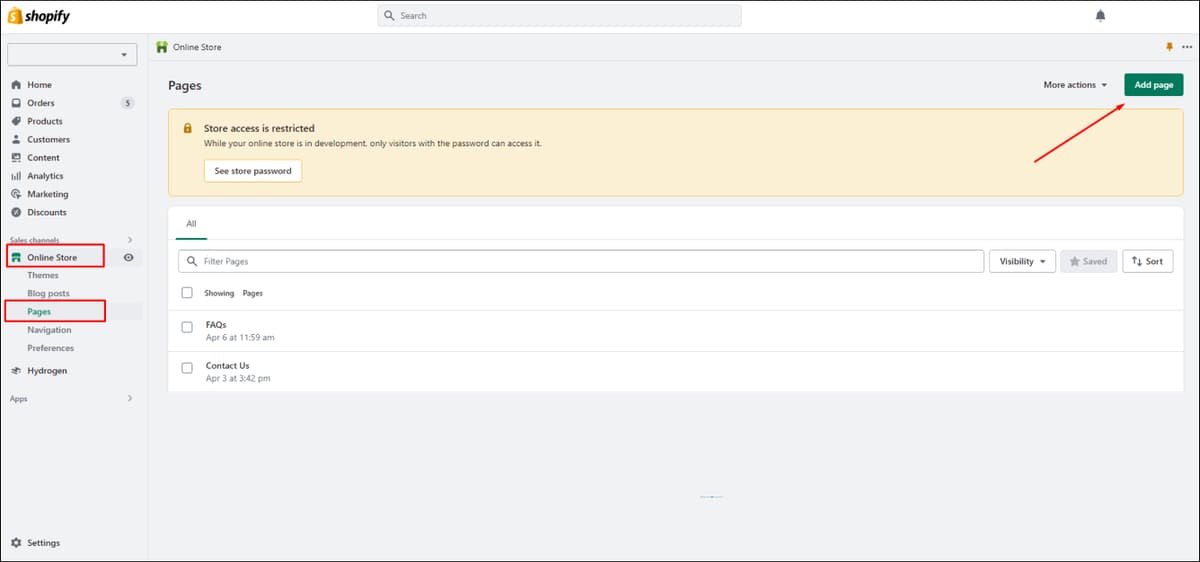Open Navigation under Online Store
The width and height of the screenshot is (1200, 562).
click(50, 330)
